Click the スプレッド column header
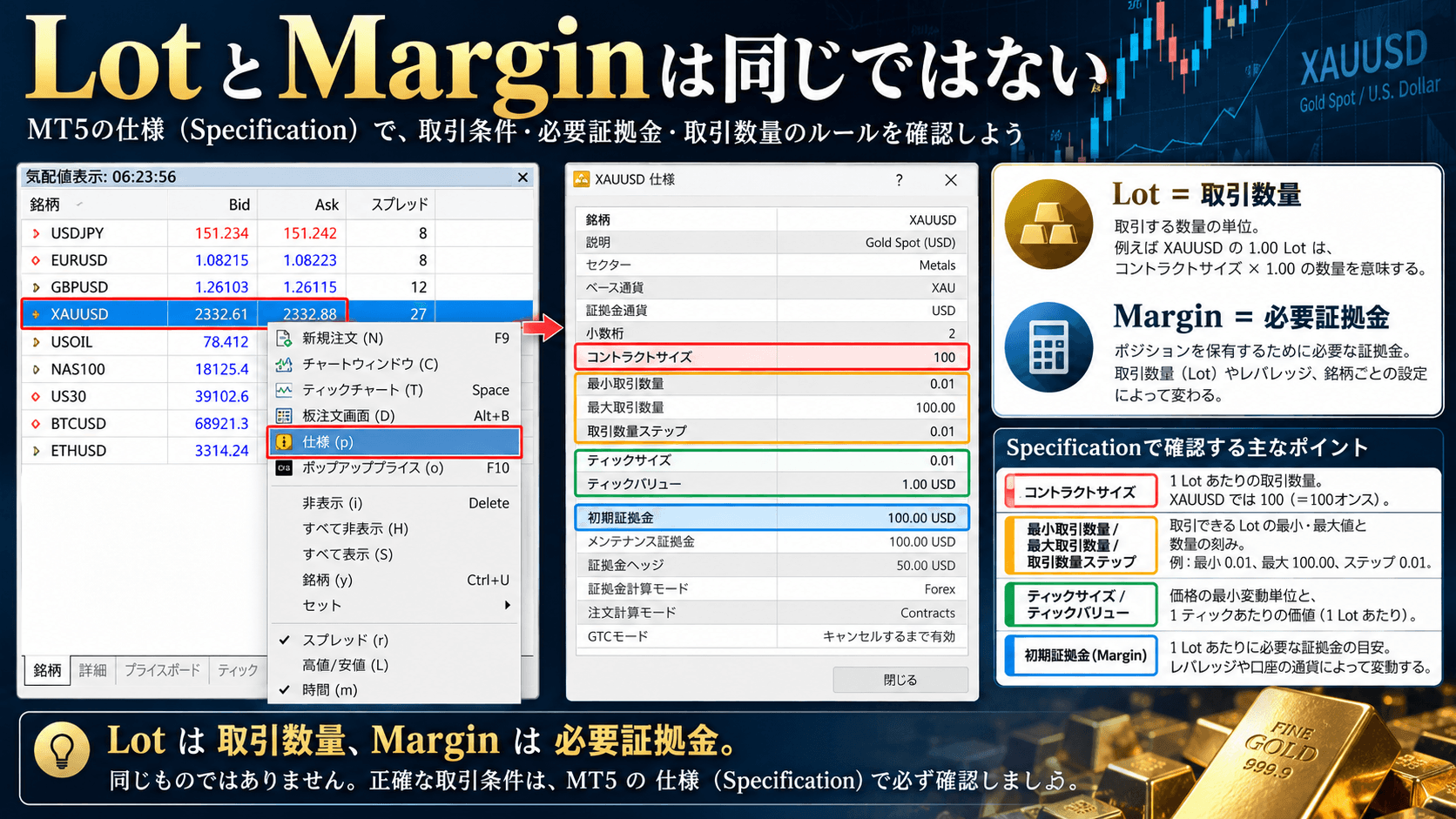 [390, 205]
